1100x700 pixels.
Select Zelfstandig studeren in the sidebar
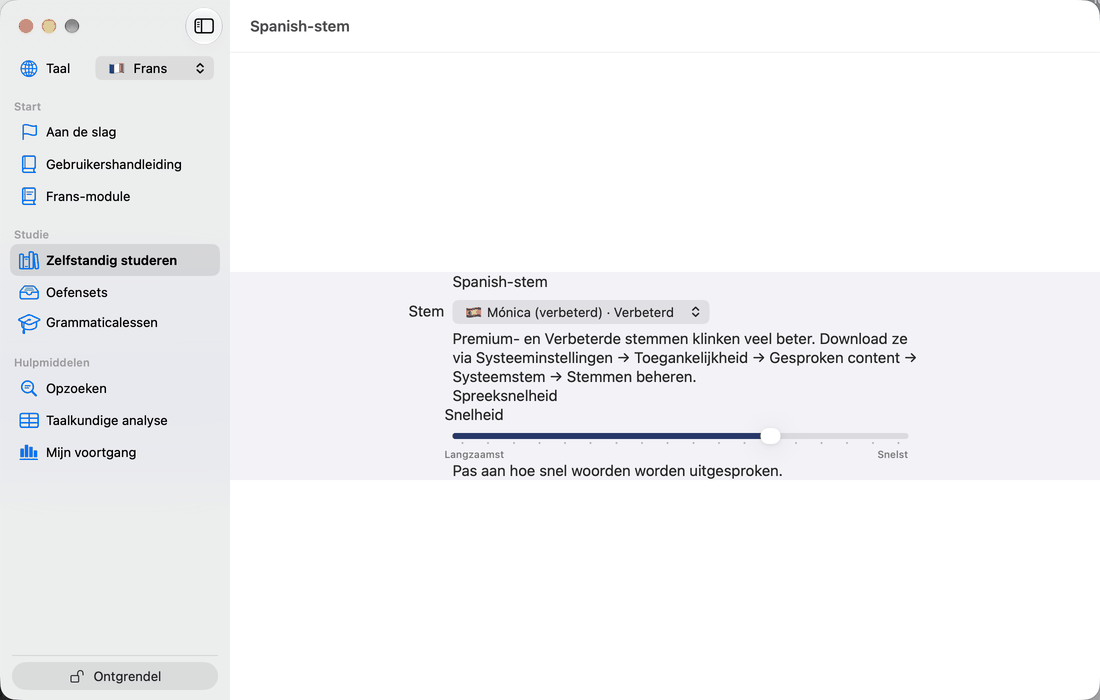click(x=115, y=260)
